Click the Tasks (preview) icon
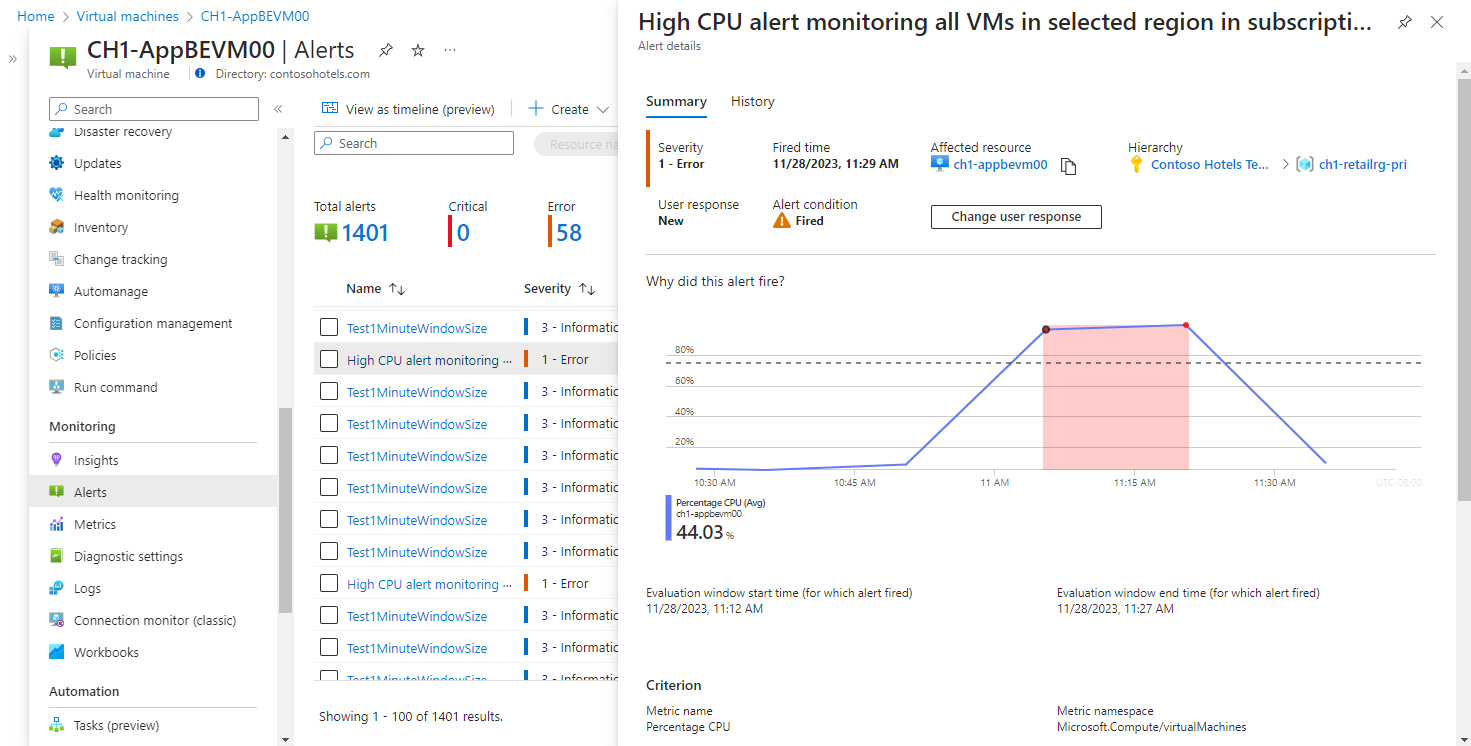 (x=57, y=725)
